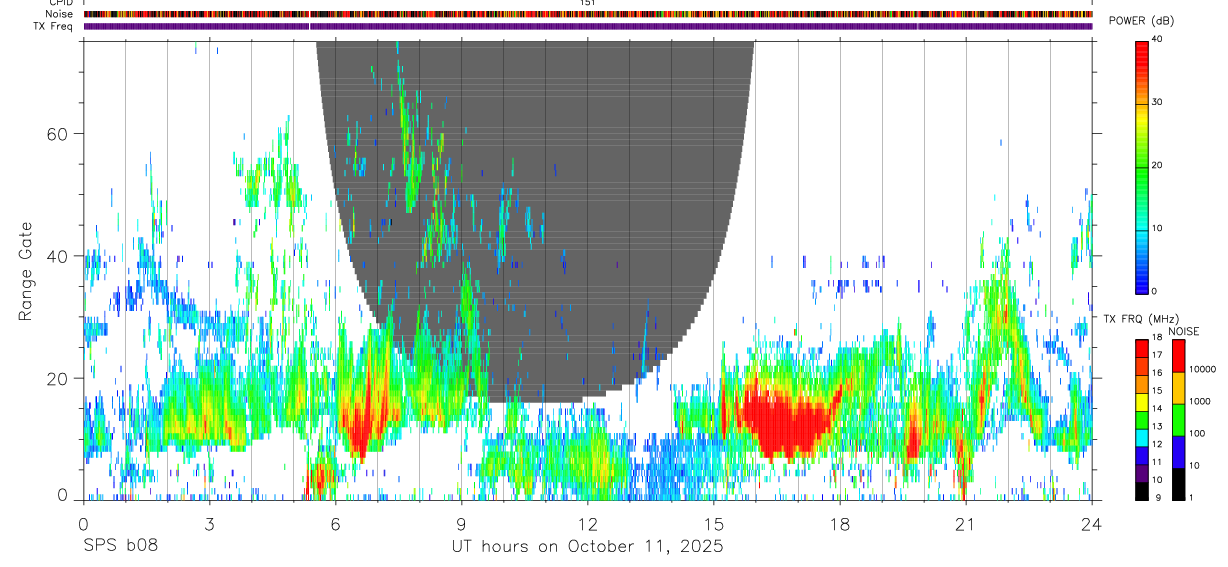1228x567 pixels.
Task: Click the '1000' label on NOISE scale
Action: pos(1200,401)
